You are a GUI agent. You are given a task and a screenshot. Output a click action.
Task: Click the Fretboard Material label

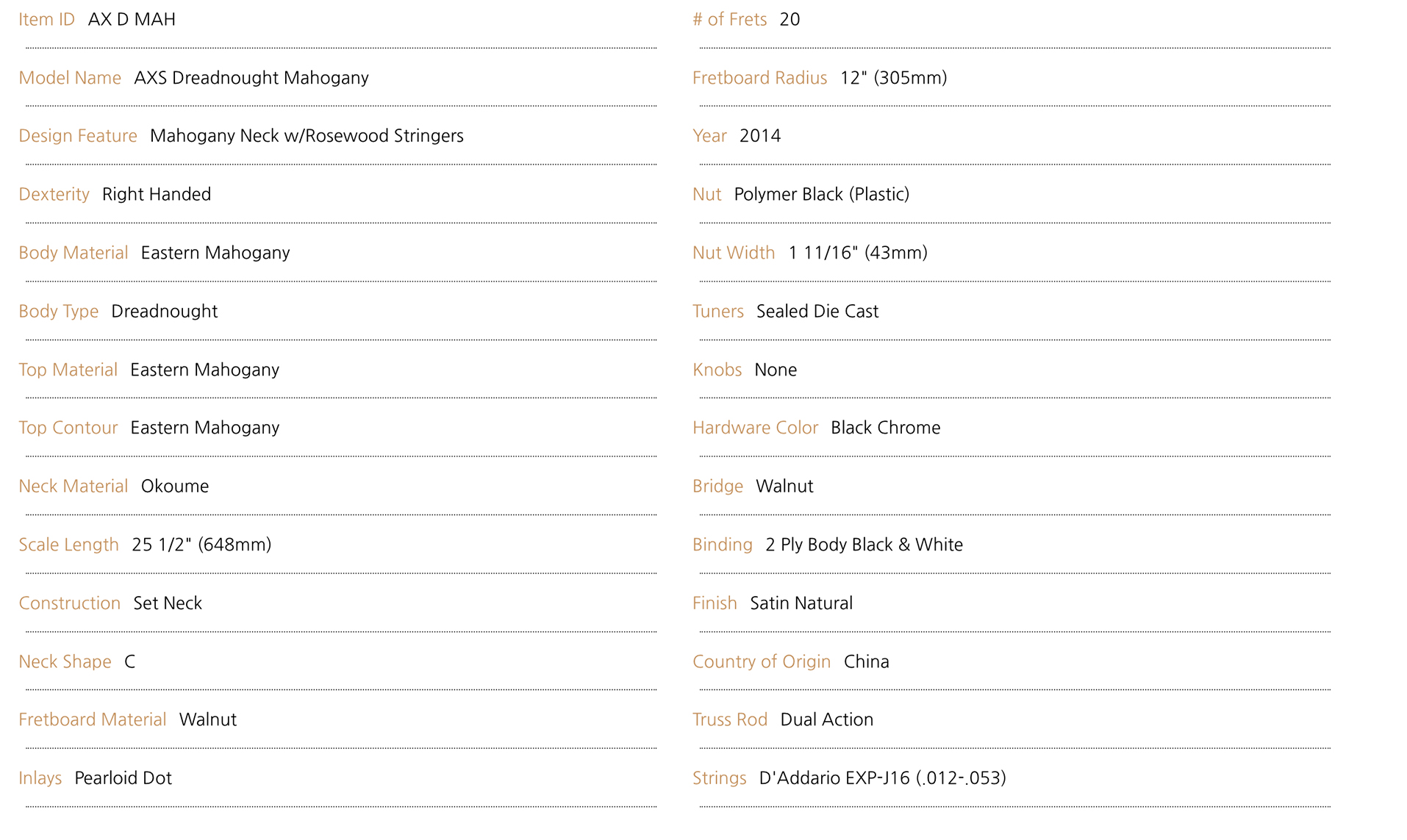tap(93, 719)
